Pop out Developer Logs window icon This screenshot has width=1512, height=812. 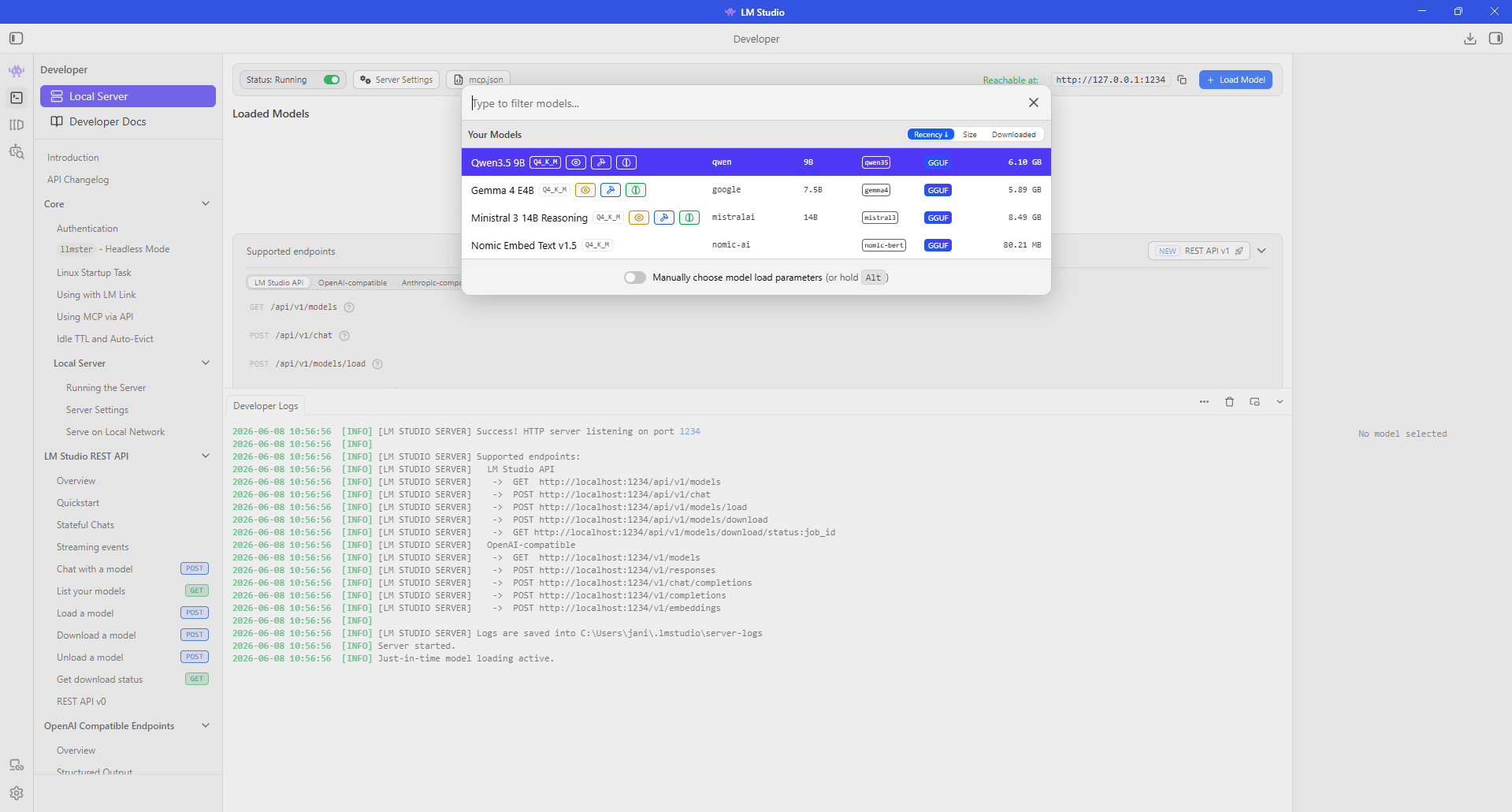point(1254,402)
